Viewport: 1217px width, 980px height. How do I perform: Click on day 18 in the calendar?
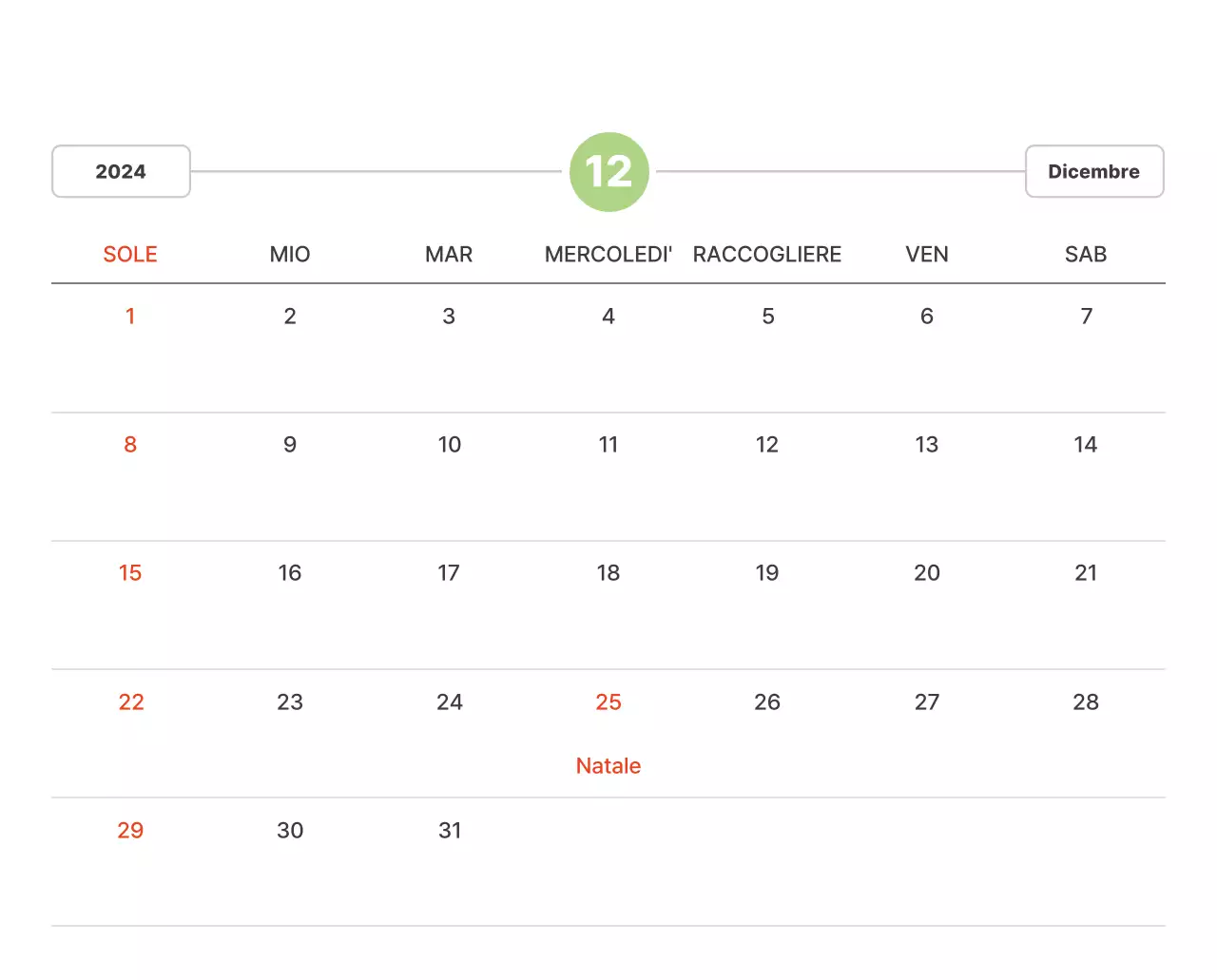click(x=608, y=572)
